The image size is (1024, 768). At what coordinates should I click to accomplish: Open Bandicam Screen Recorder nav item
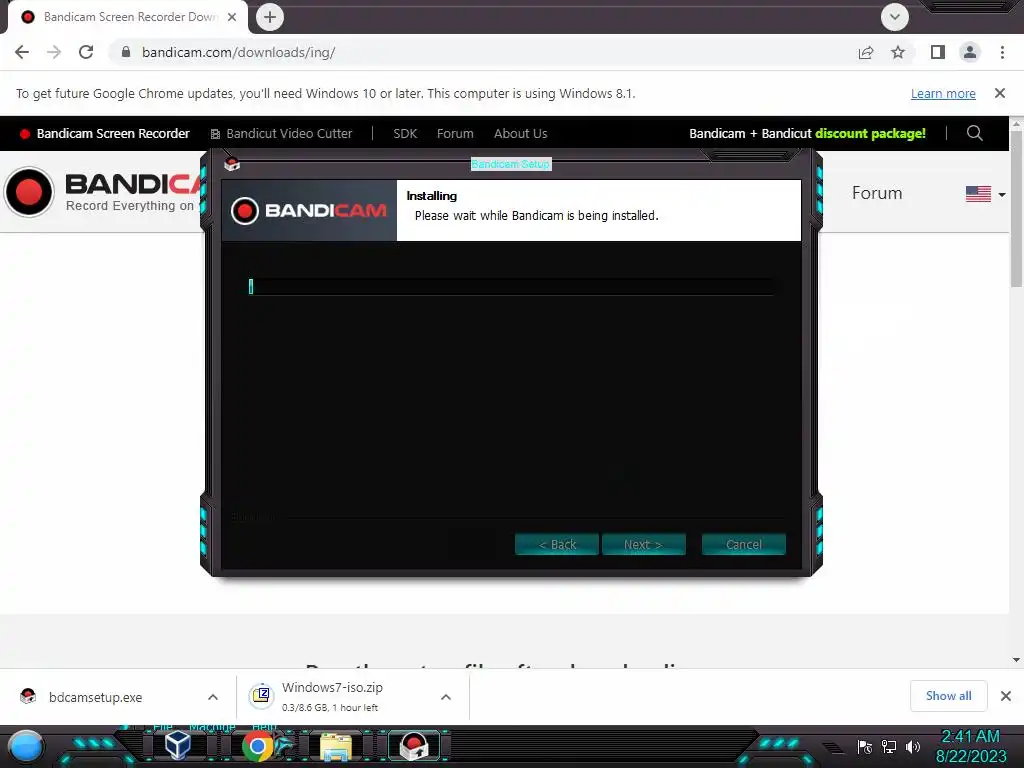(104, 133)
